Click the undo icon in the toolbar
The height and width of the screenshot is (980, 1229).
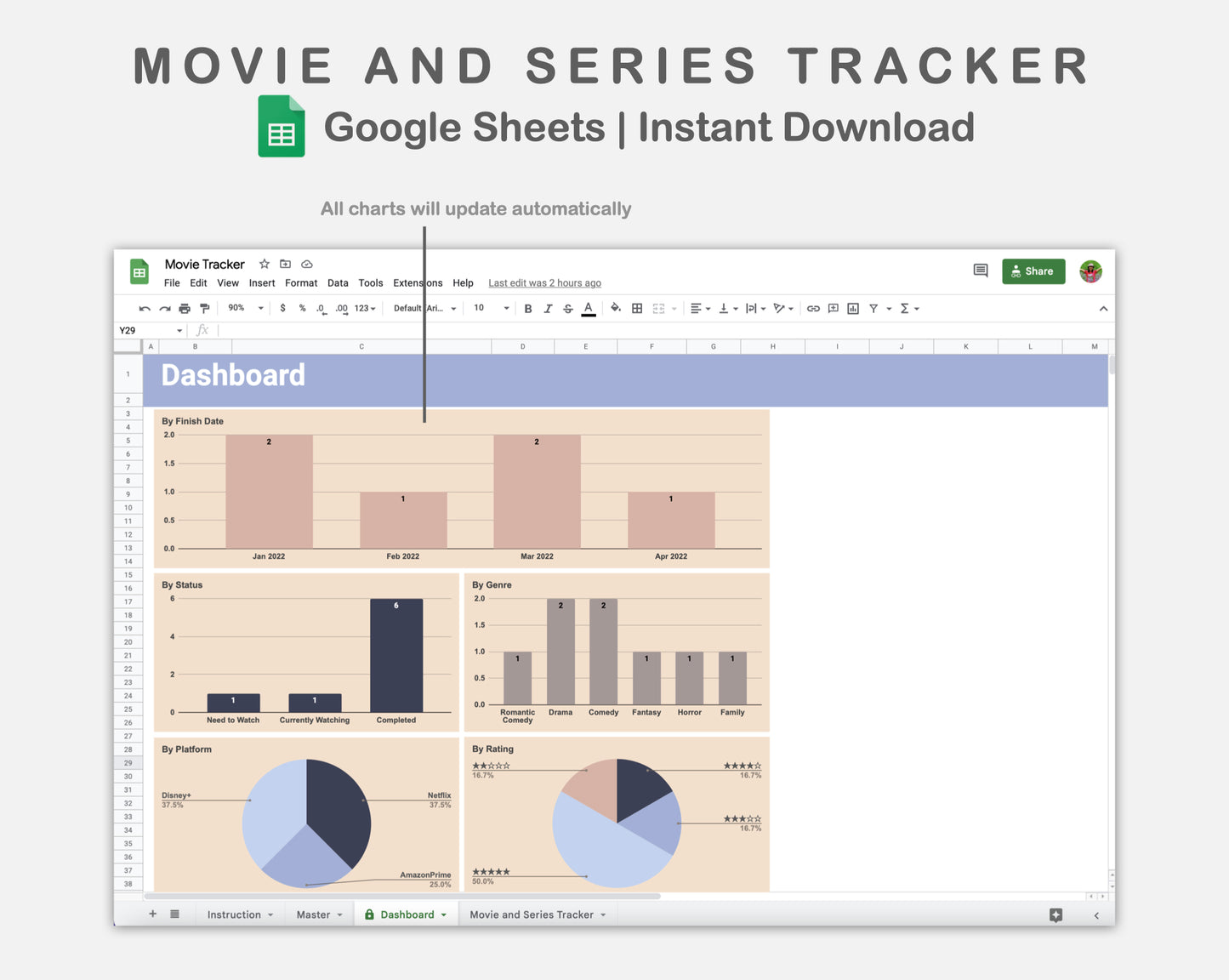click(145, 309)
